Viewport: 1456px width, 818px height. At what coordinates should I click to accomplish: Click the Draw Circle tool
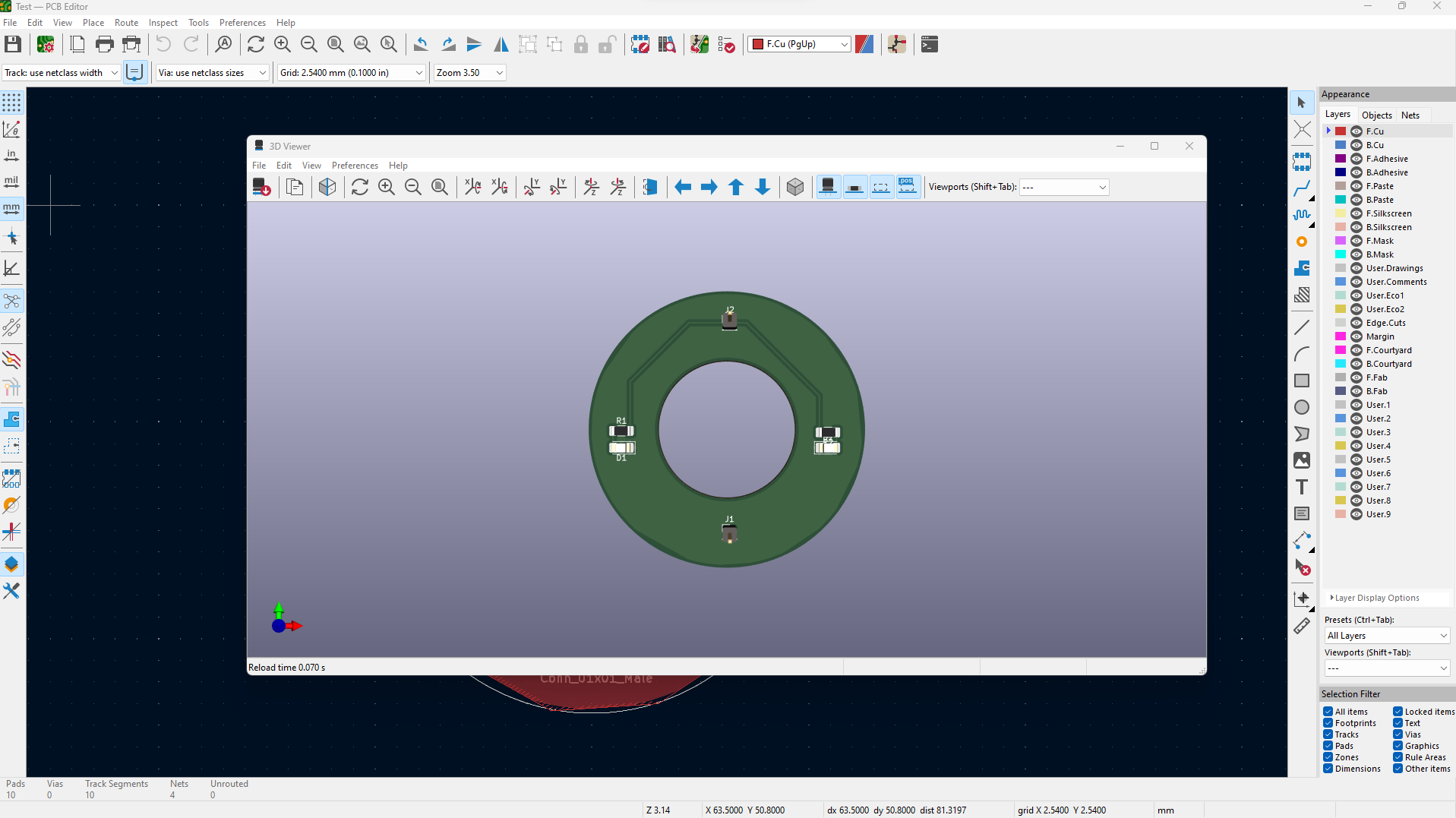coord(1302,407)
